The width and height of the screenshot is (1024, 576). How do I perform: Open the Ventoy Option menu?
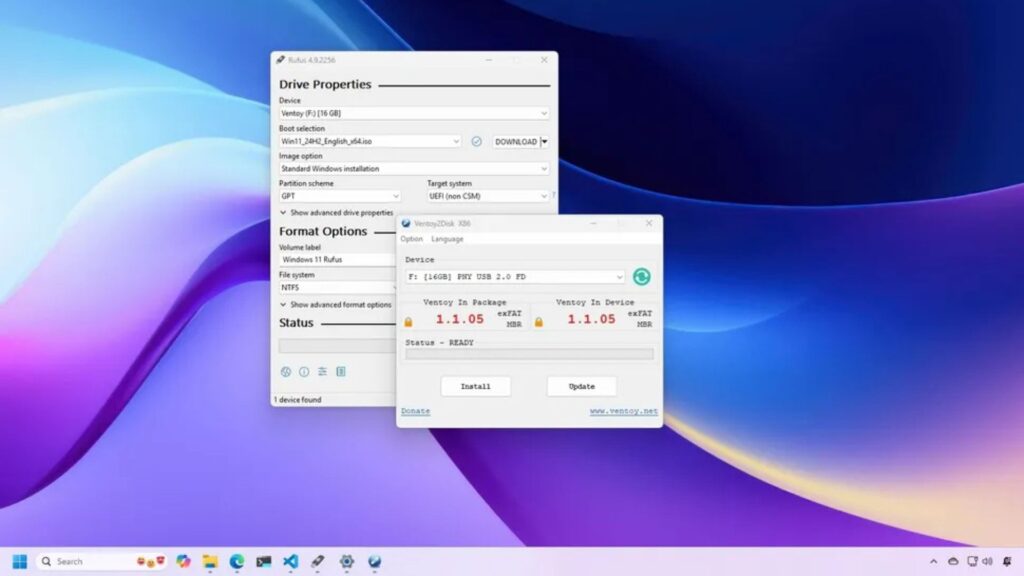point(411,239)
